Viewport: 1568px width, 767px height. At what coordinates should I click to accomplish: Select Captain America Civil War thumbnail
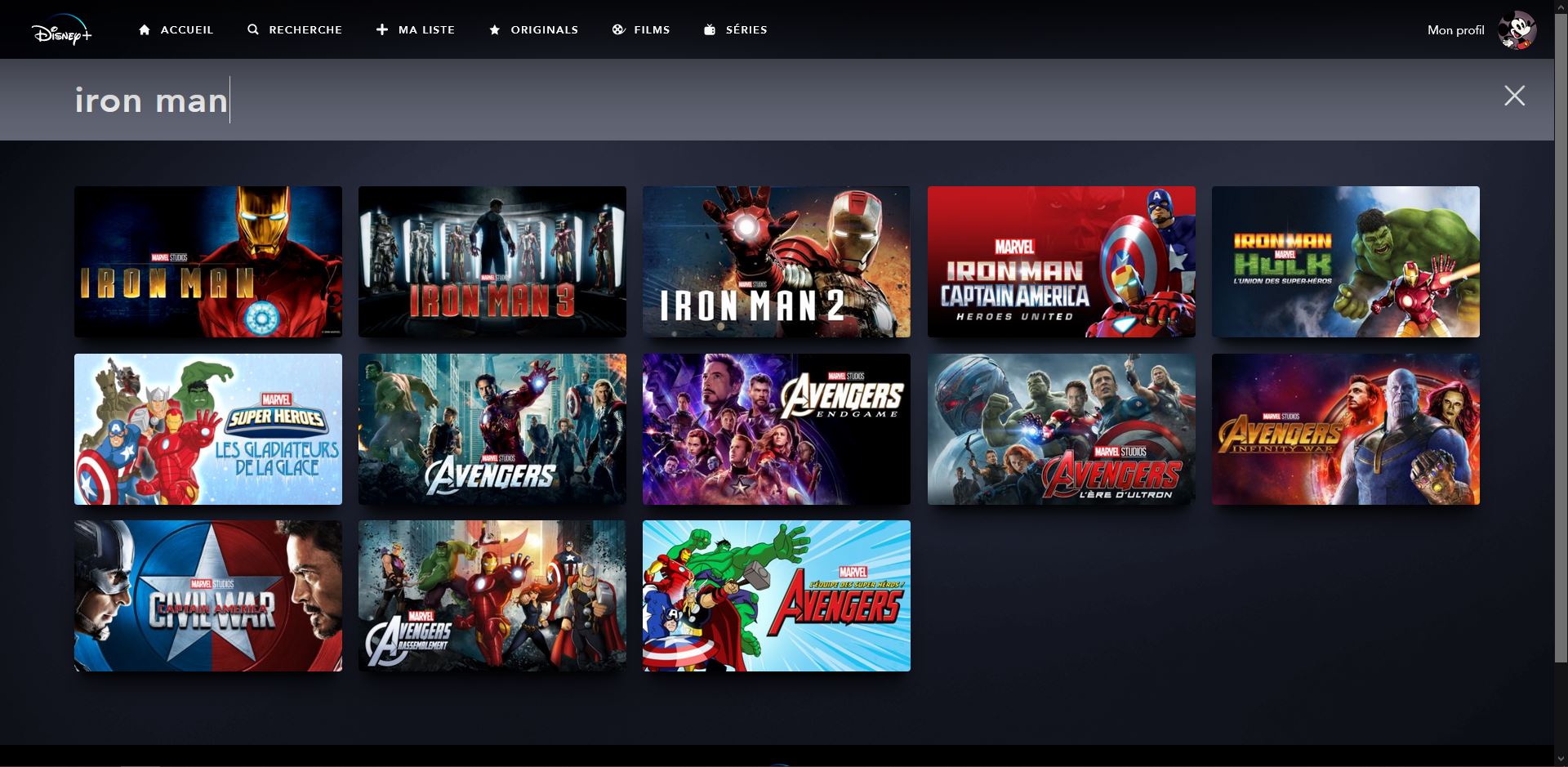[207, 595]
